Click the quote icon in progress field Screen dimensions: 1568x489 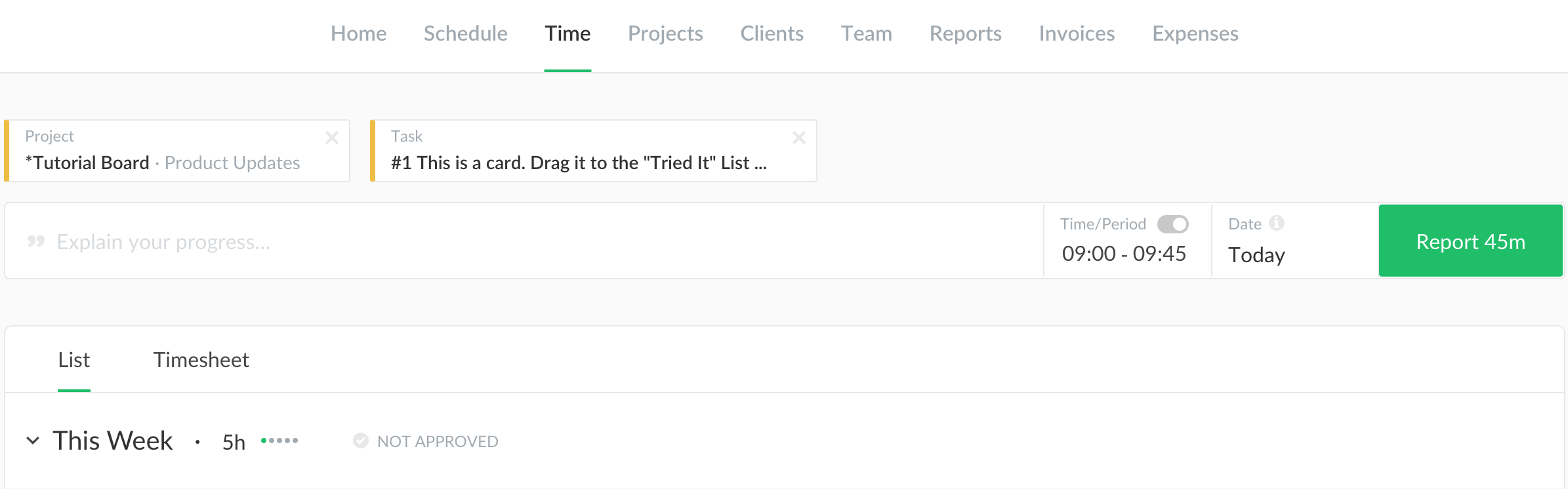coord(36,242)
